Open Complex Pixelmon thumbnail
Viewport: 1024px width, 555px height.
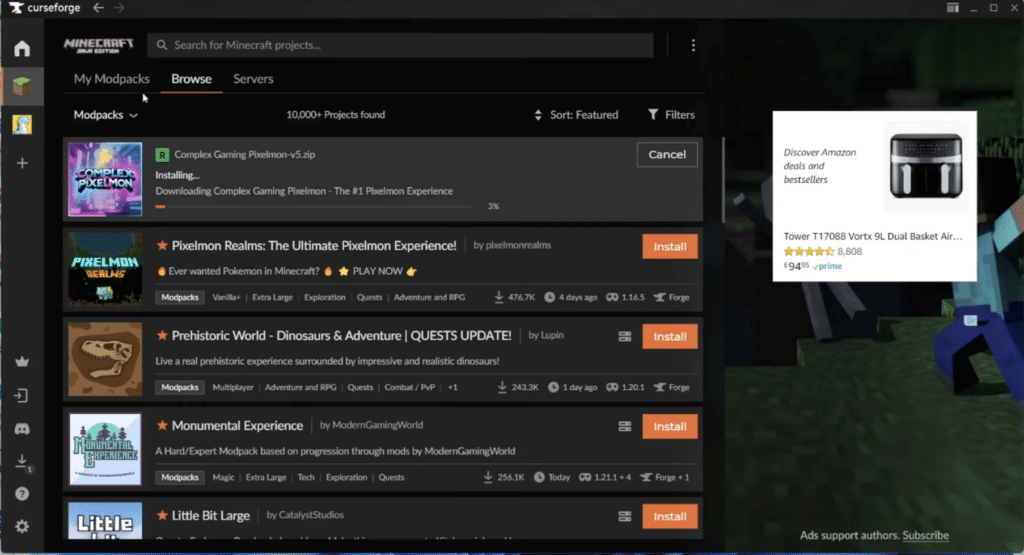(x=105, y=180)
